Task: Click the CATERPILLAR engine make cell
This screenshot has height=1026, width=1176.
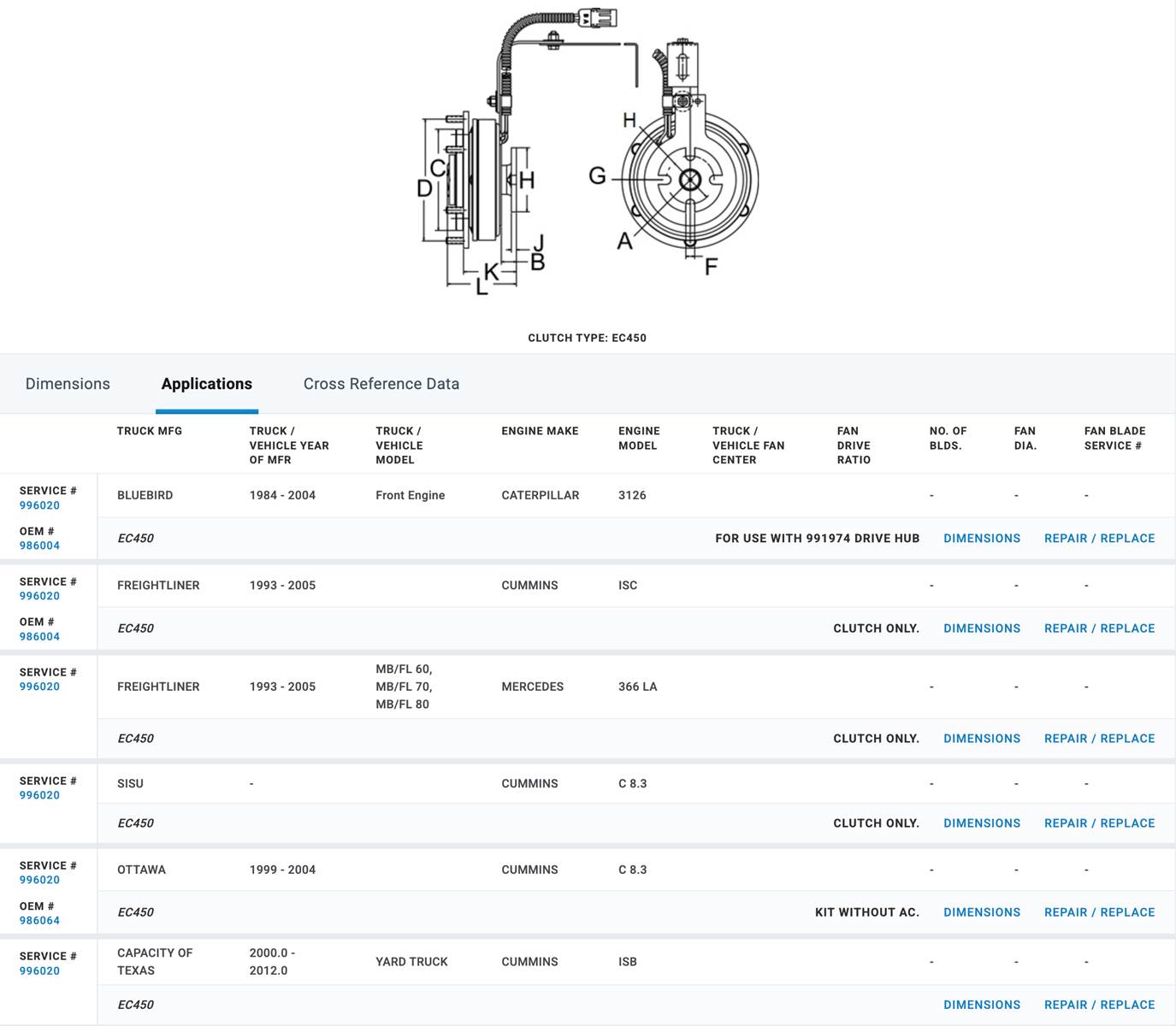Action: [540, 495]
